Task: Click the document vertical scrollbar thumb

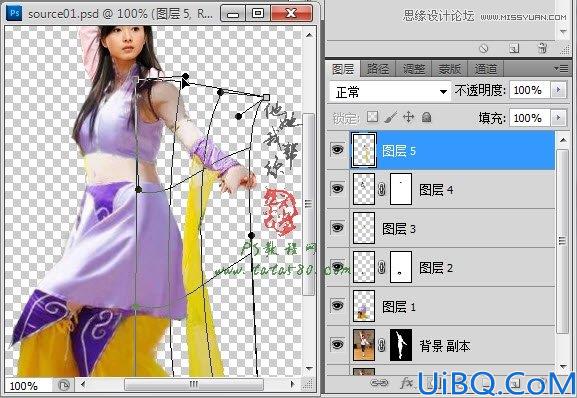Action: pos(308,203)
